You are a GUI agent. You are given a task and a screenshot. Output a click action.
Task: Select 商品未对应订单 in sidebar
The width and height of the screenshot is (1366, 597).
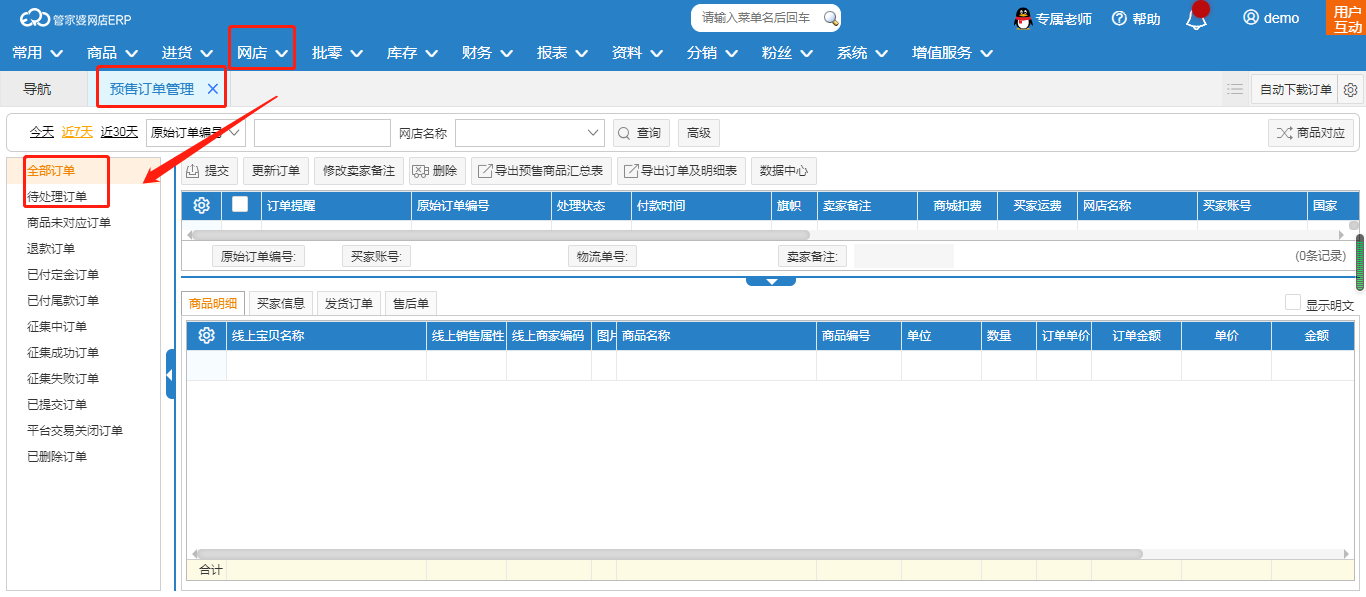tap(69, 222)
